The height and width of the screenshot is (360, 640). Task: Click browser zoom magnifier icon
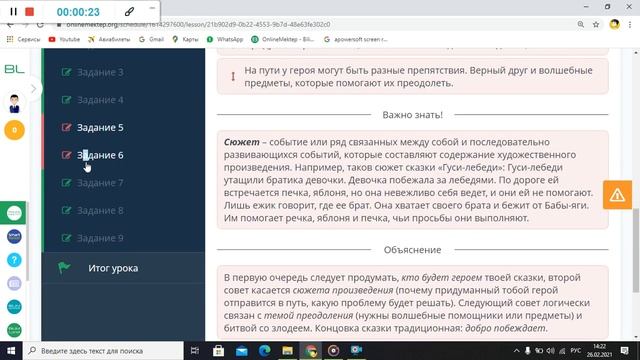coord(580,24)
